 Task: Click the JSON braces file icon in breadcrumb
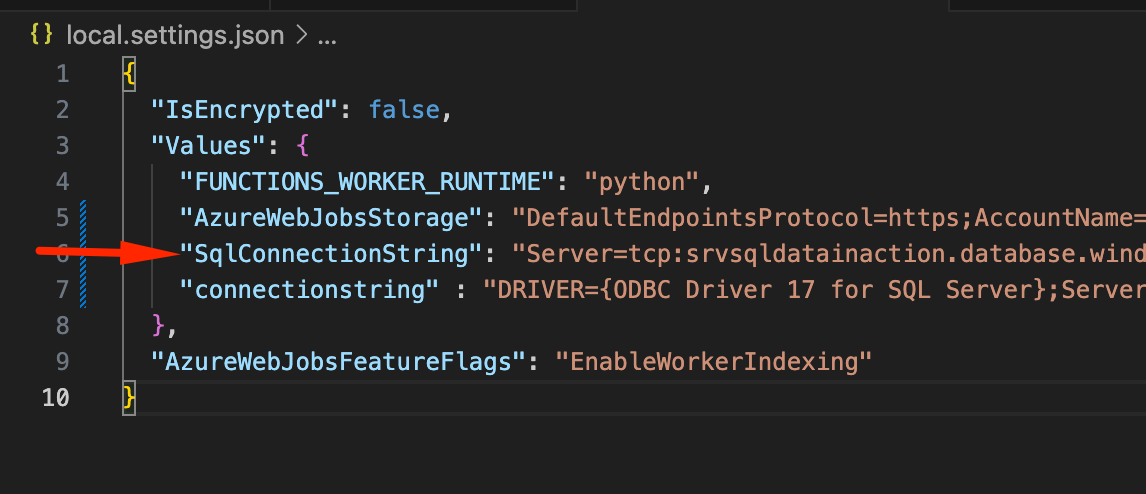(x=41, y=34)
